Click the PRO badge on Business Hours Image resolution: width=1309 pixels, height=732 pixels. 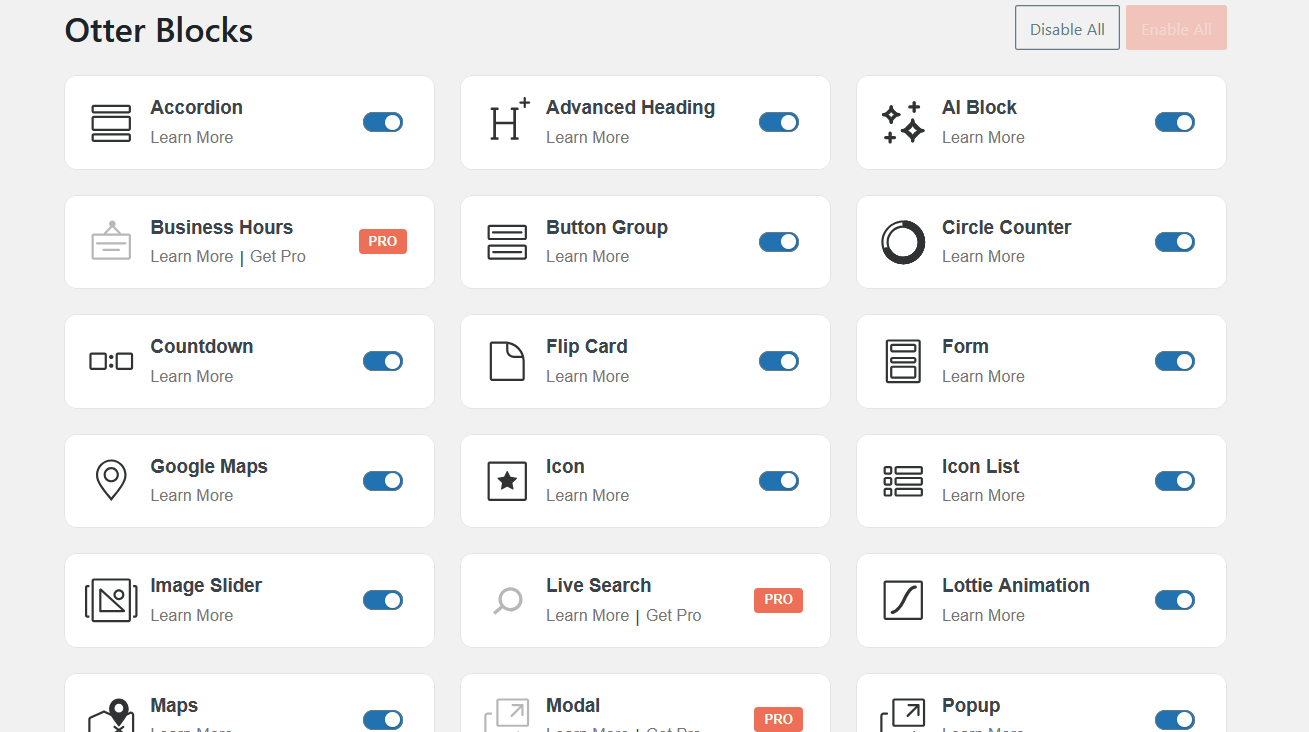pos(383,241)
